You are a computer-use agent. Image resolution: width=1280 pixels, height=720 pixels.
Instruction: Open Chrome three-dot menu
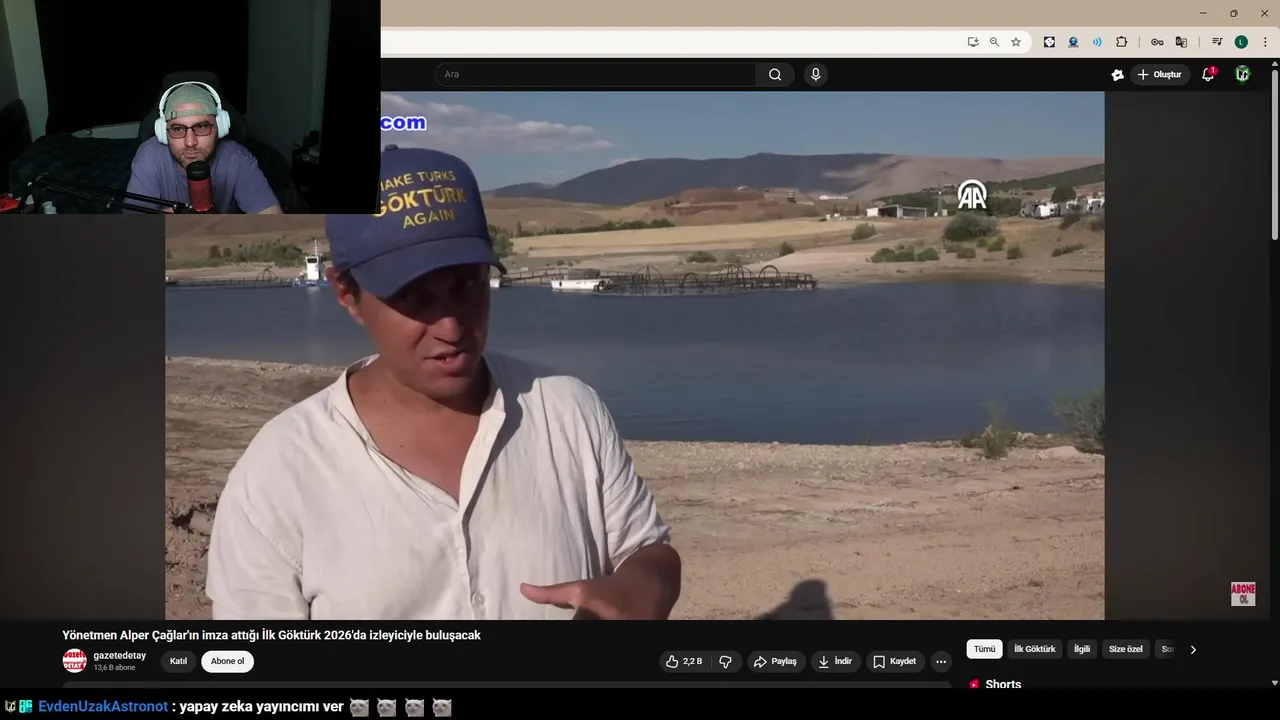point(1265,42)
